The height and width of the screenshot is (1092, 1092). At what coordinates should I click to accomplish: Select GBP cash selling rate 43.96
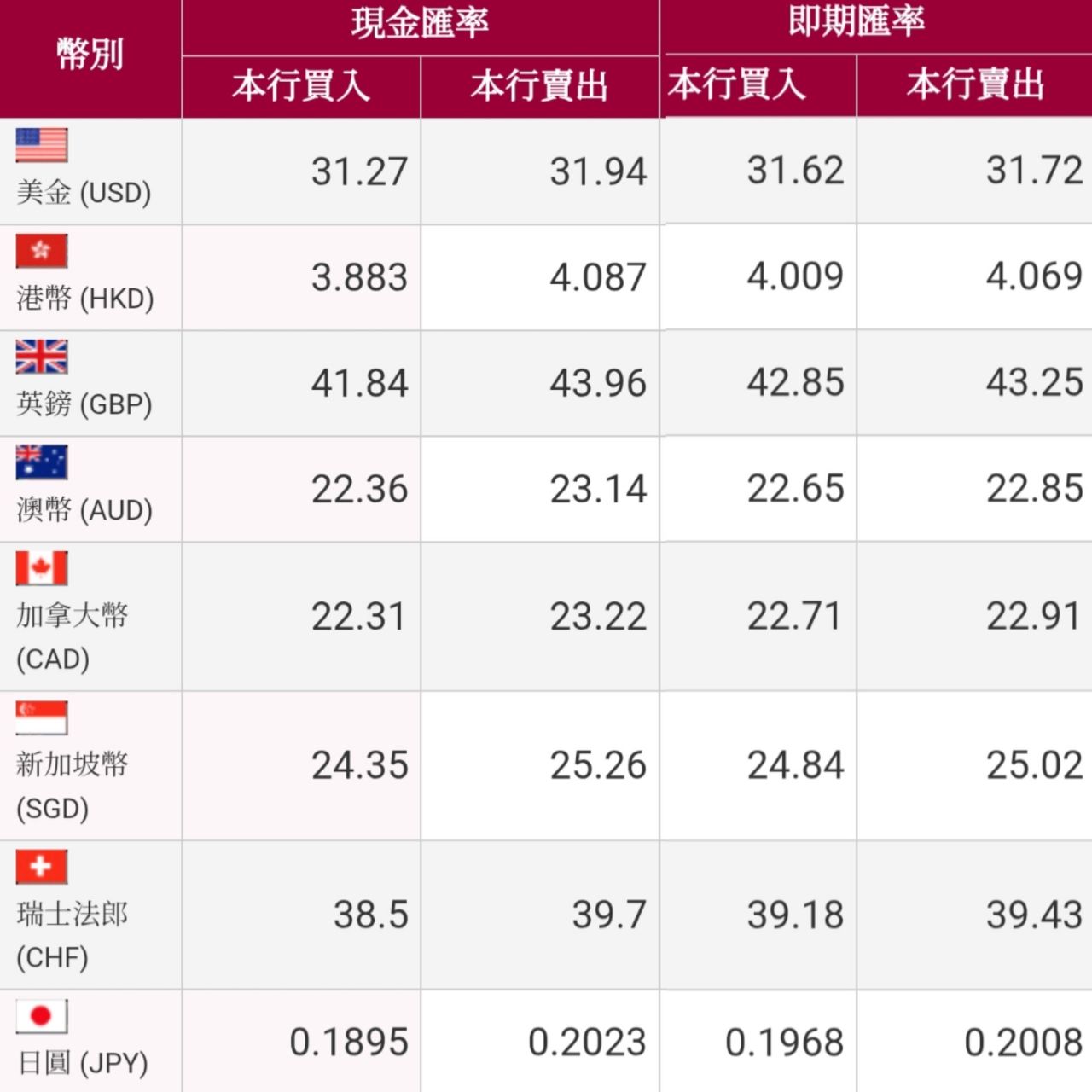(598, 383)
